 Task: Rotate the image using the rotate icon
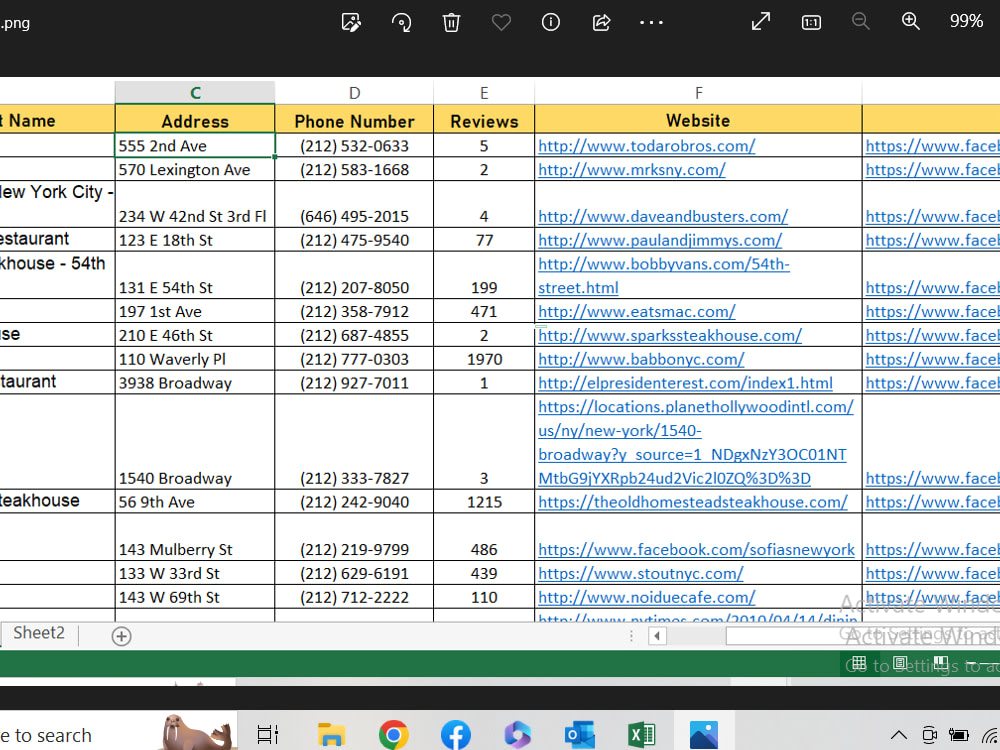401,22
